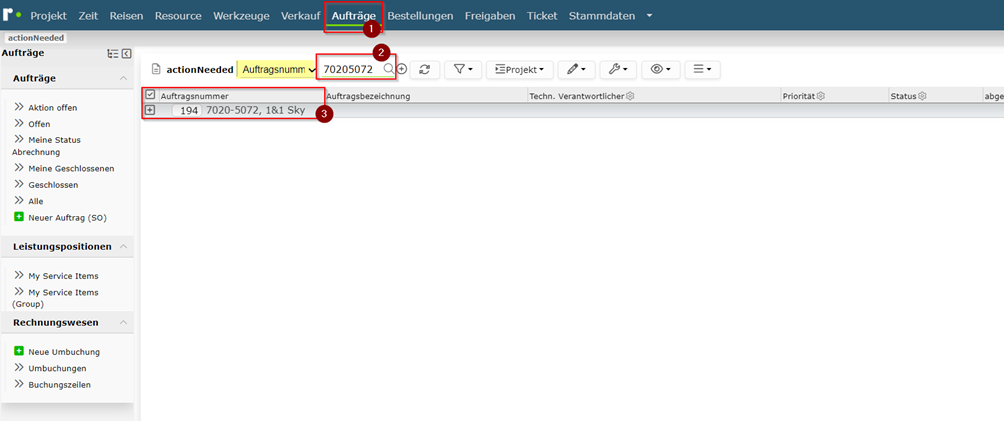The width and height of the screenshot is (1004, 421).
Task: Open Umbuchungen list
Action: 57,368
